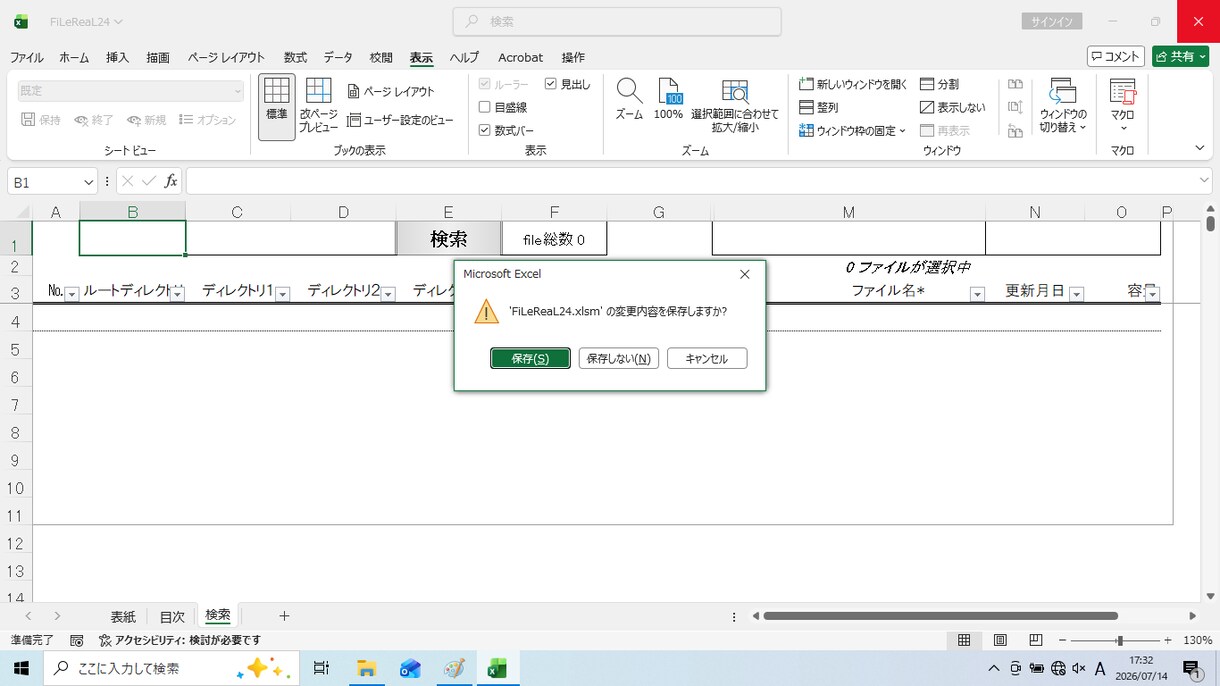
Task: Click 保存(S) to save changes
Action: click(x=530, y=358)
